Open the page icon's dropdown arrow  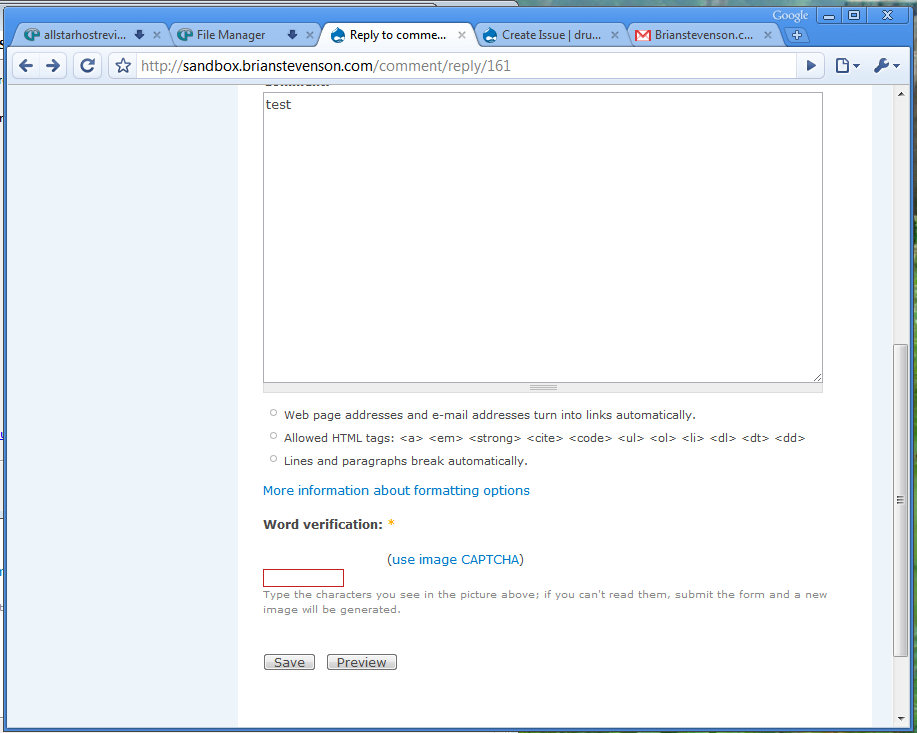point(855,65)
